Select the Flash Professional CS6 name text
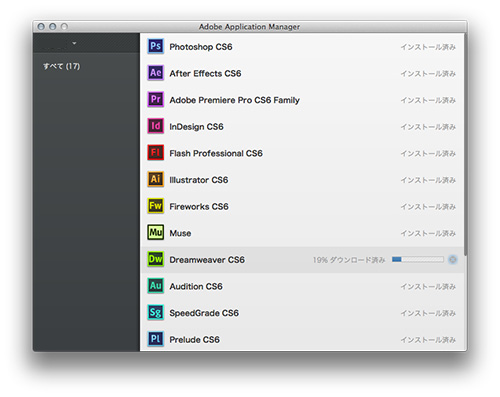The image size is (500, 397). point(216,153)
